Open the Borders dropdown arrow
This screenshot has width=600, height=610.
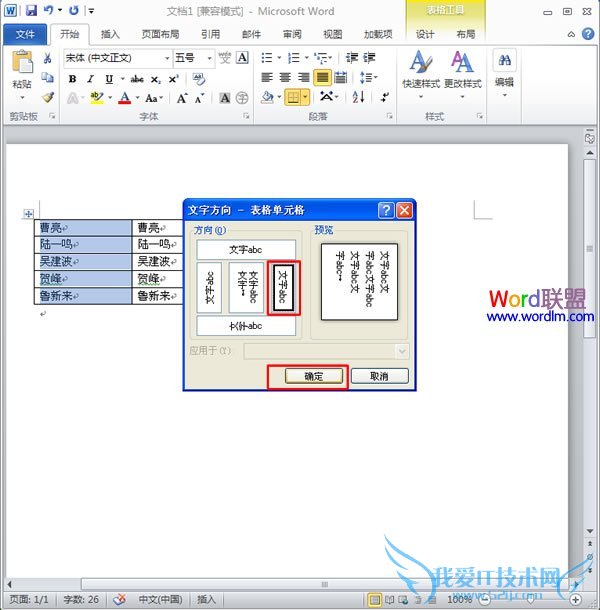pos(305,97)
